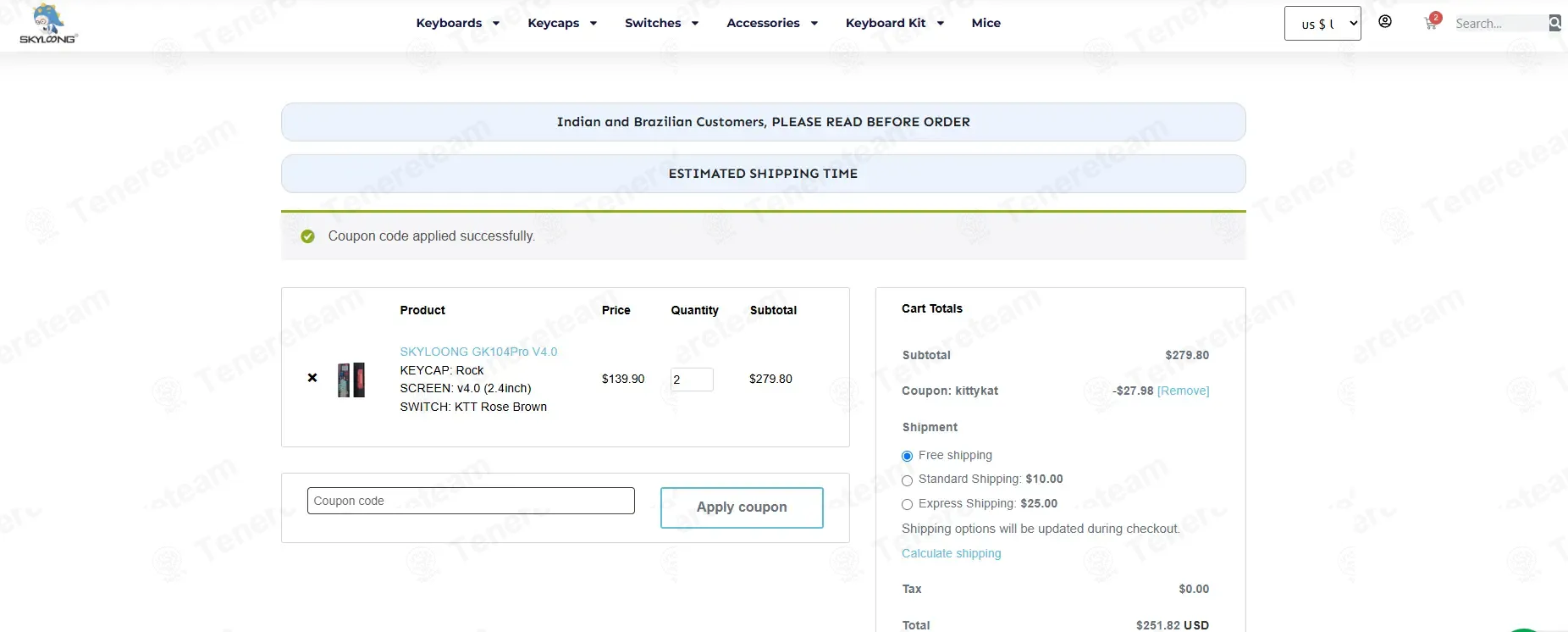The height and width of the screenshot is (632, 1568).
Task: Remove GK104Pro item with X icon
Action: [x=312, y=378]
